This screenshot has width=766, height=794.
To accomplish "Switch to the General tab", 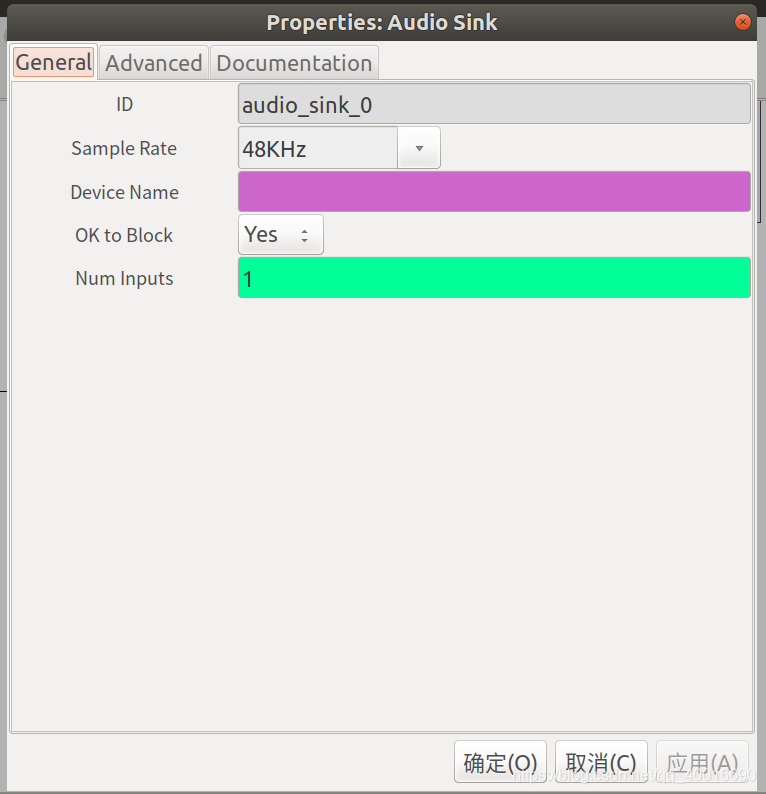I will pos(54,63).
